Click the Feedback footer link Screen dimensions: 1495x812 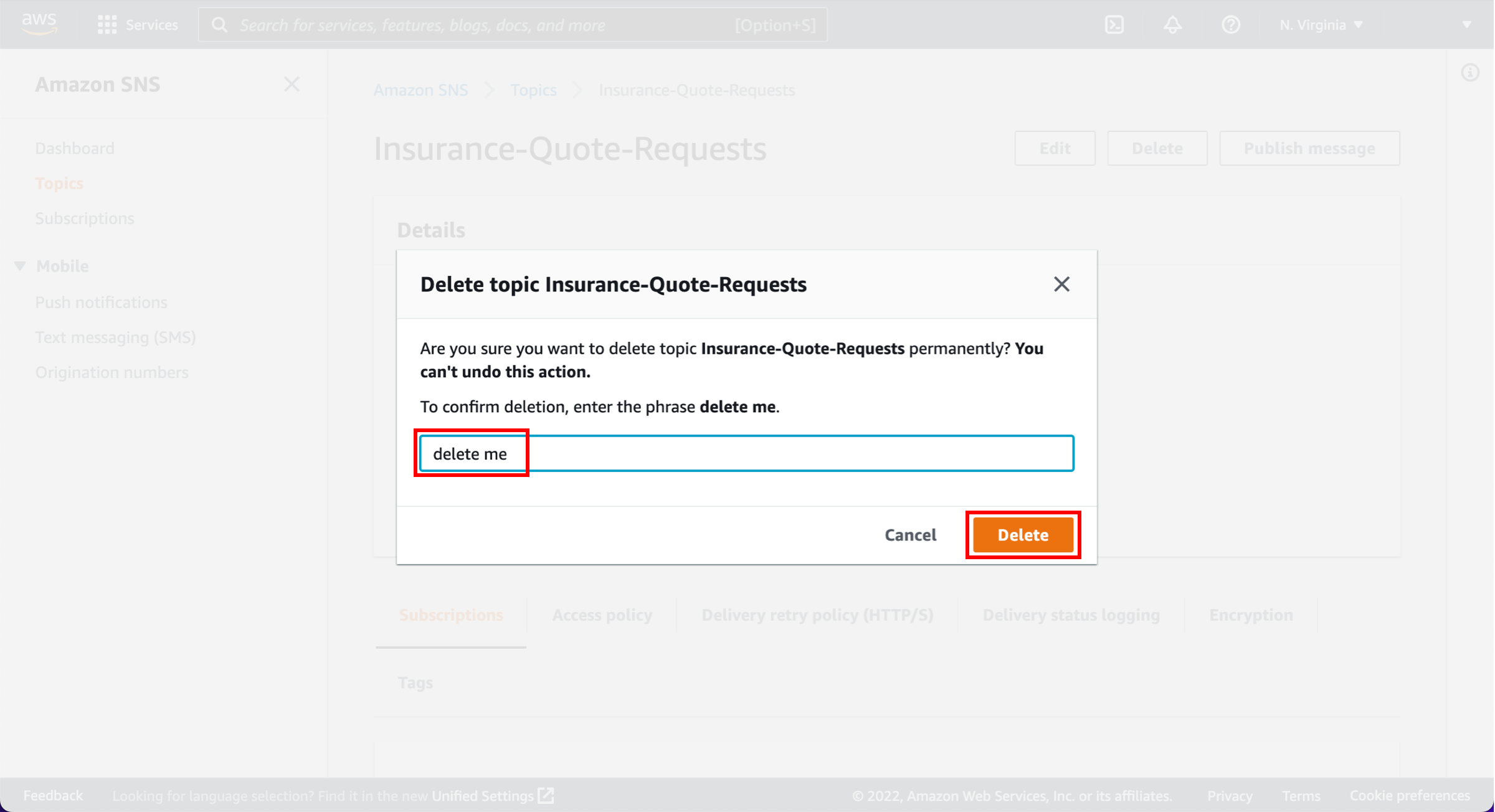pyautogui.click(x=53, y=795)
